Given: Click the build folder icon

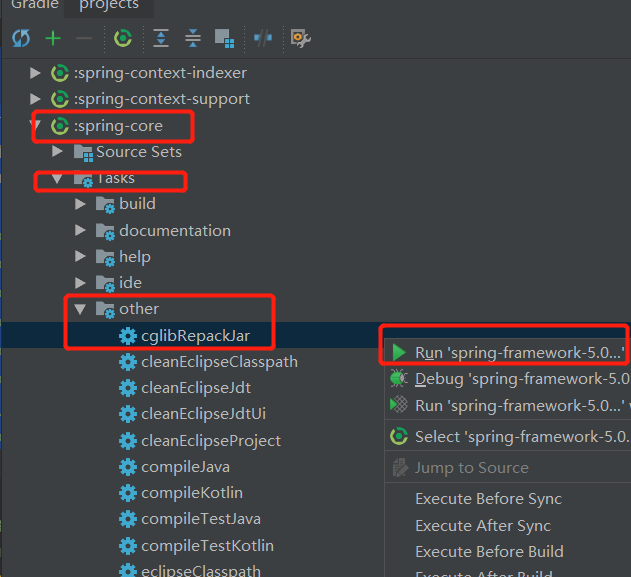Looking at the screenshot, I should 105,205.
